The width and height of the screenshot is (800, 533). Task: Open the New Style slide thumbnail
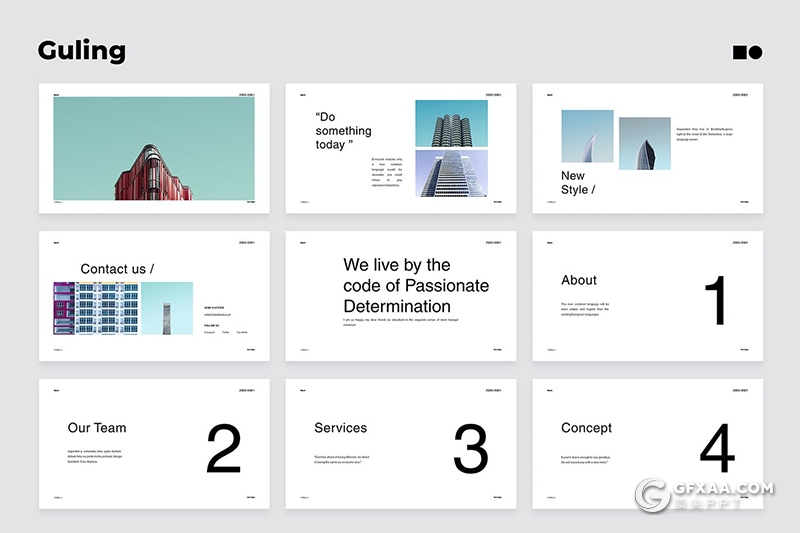pyautogui.click(x=647, y=148)
